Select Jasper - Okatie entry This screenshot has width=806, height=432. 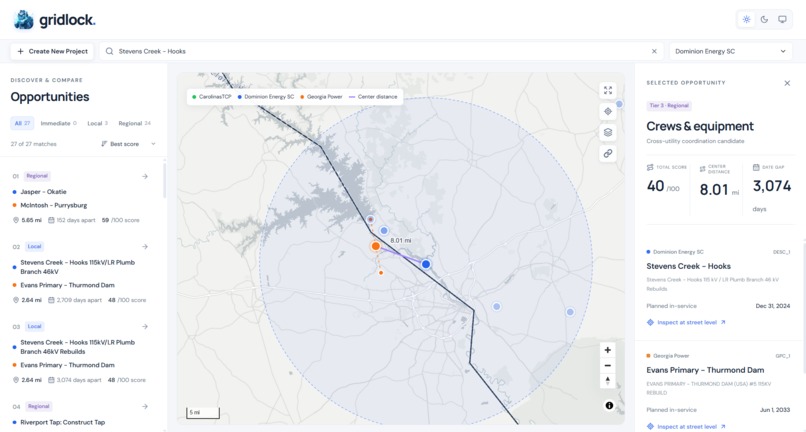[x=43, y=192]
